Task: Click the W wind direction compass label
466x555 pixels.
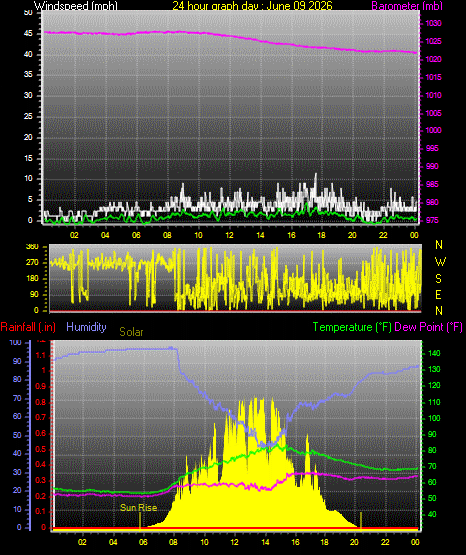Action: (440, 262)
